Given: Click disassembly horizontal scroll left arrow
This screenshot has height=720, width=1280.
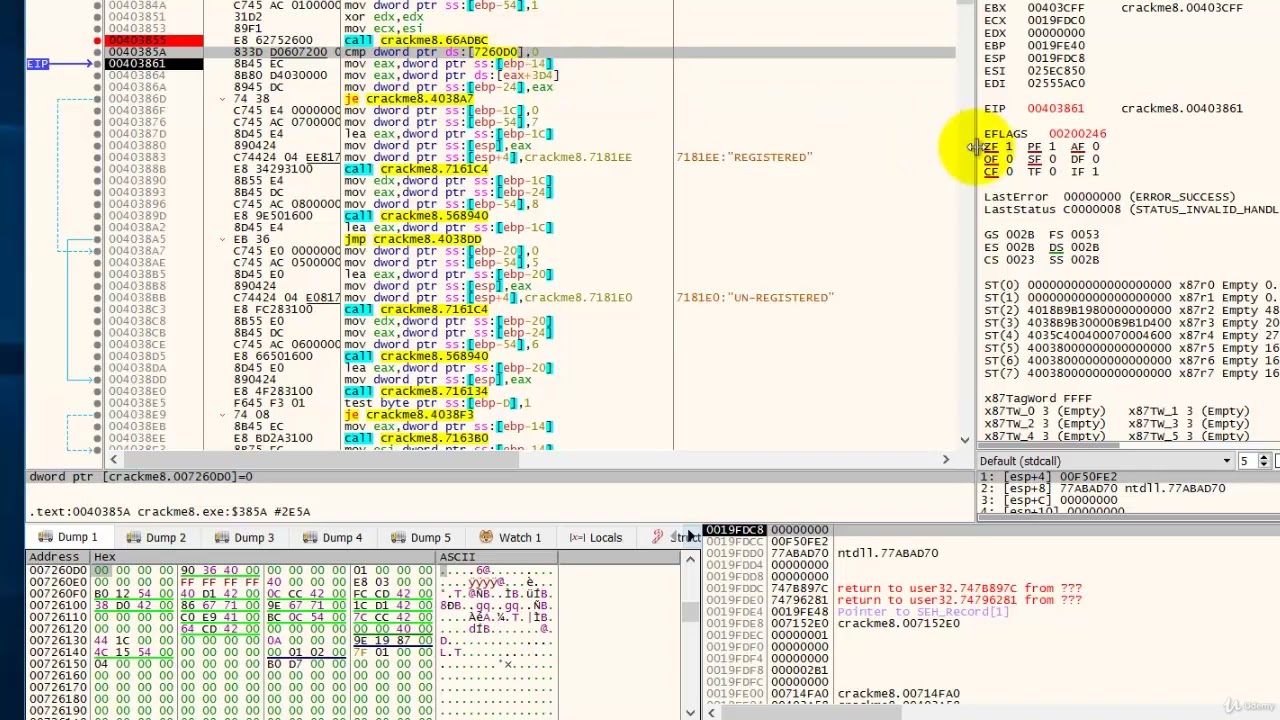Looking at the screenshot, I should tap(113, 460).
